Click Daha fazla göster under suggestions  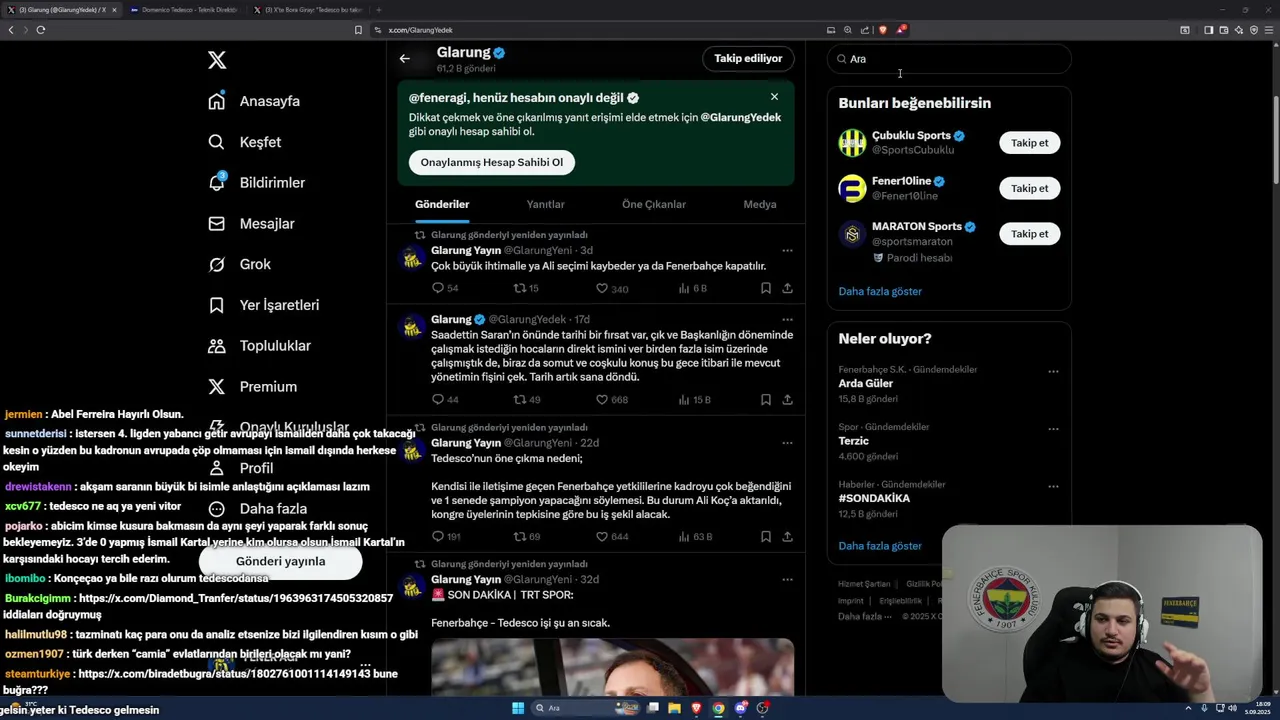(x=880, y=291)
